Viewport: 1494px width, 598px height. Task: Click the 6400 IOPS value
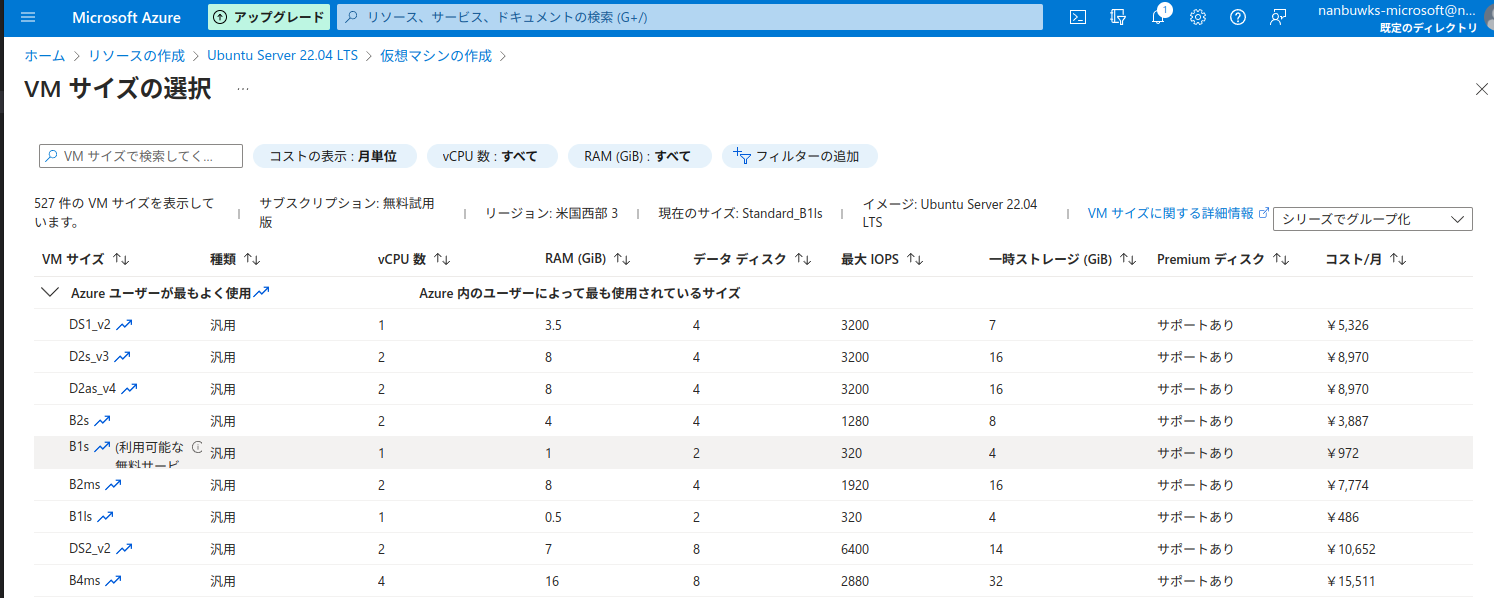click(x=855, y=549)
